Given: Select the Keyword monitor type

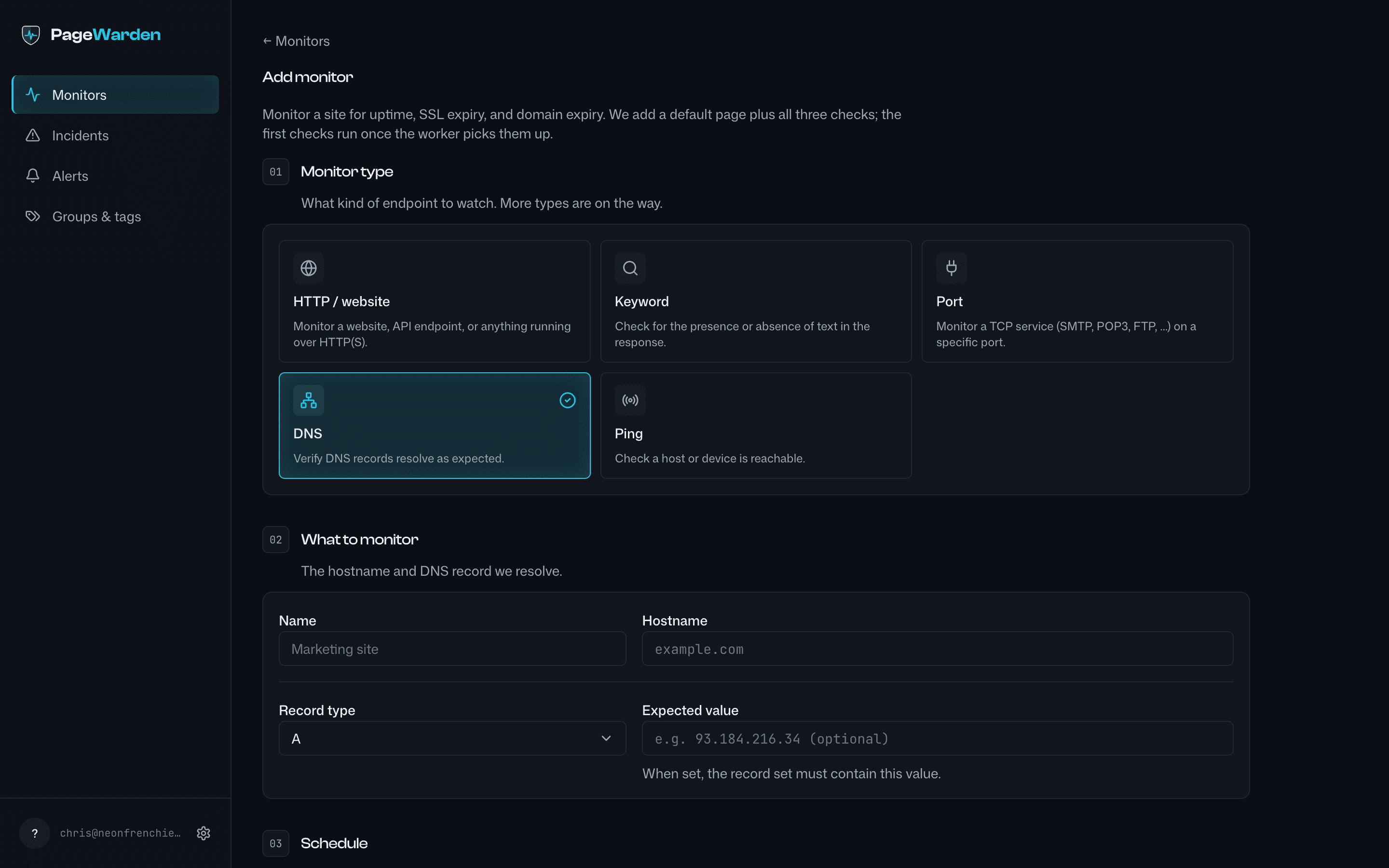Looking at the screenshot, I should point(756,301).
